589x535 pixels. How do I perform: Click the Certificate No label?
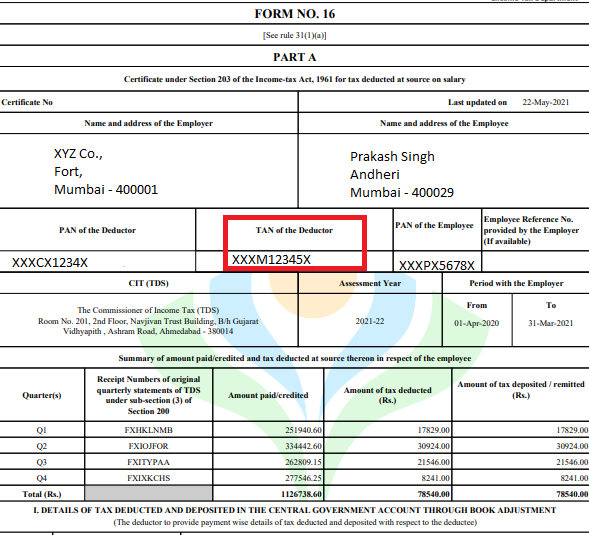[x=27, y=102]
